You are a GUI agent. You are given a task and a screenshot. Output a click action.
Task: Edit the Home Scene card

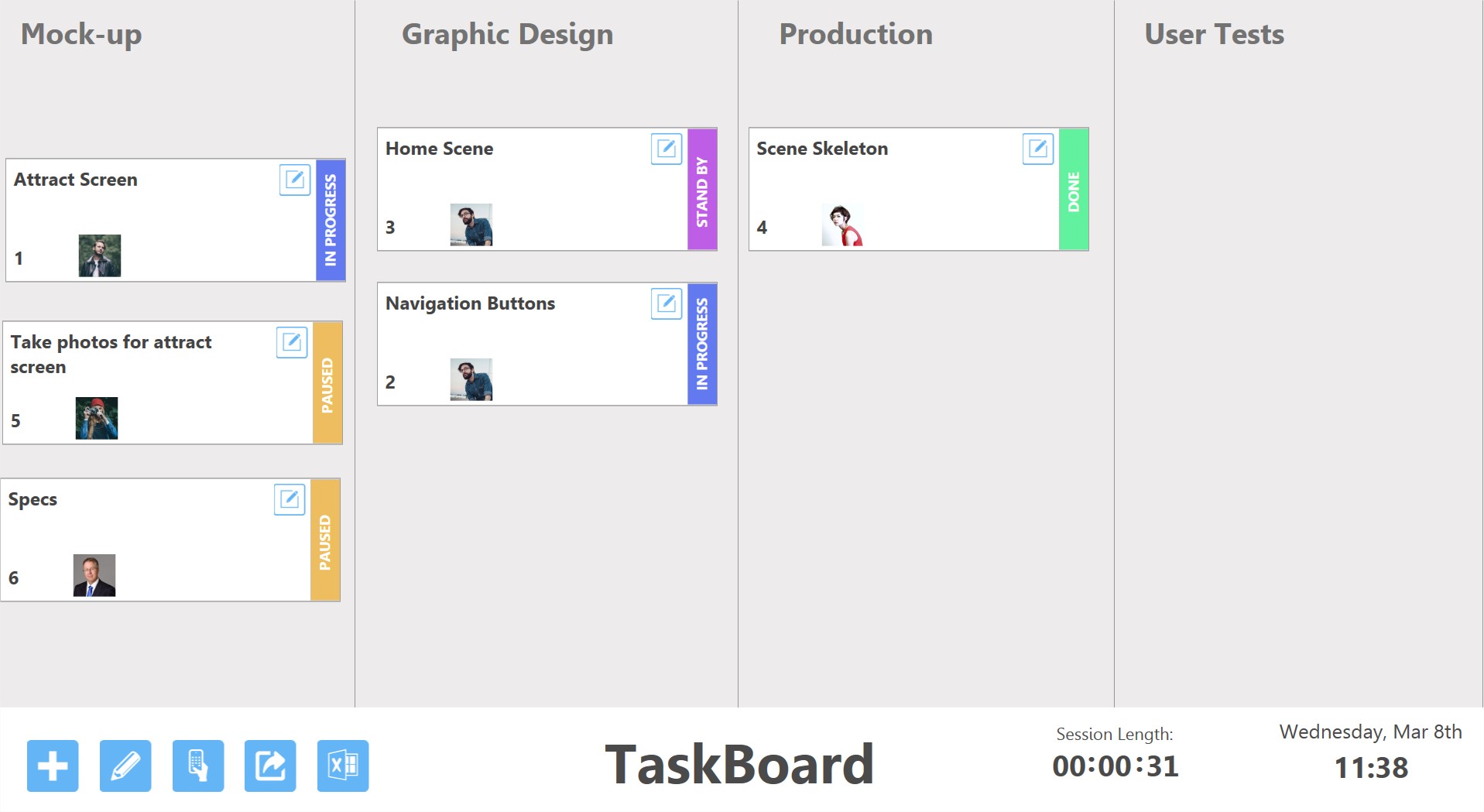[x=667, y=149]
